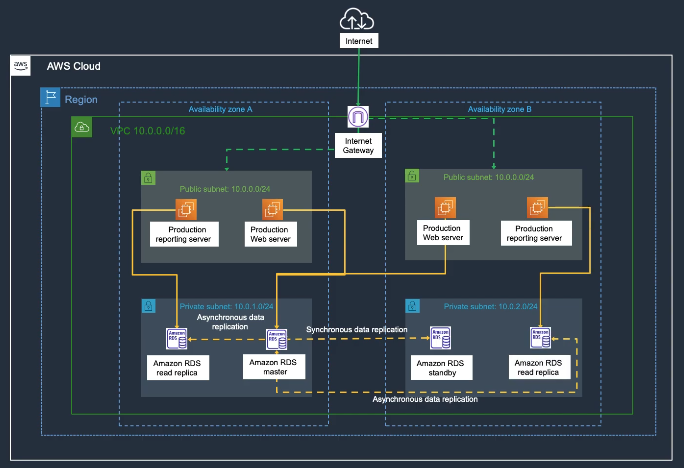
Task: Select zone A Production Web server icon
Action: pos(273,210)
